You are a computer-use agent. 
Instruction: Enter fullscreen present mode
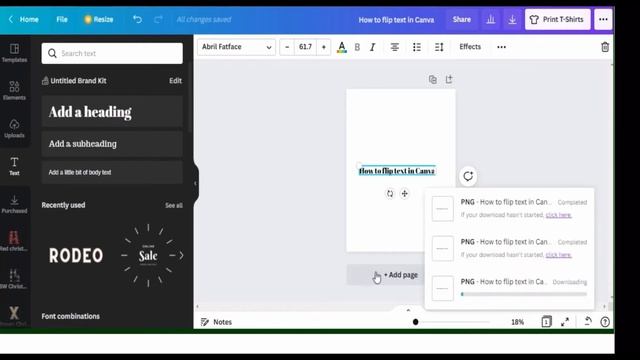[x=565, y=322]
